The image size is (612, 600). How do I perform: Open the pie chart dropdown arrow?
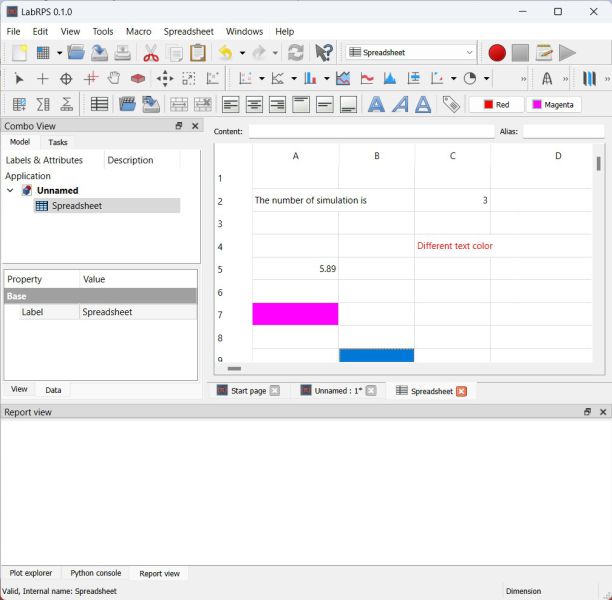tap(487, 79)
